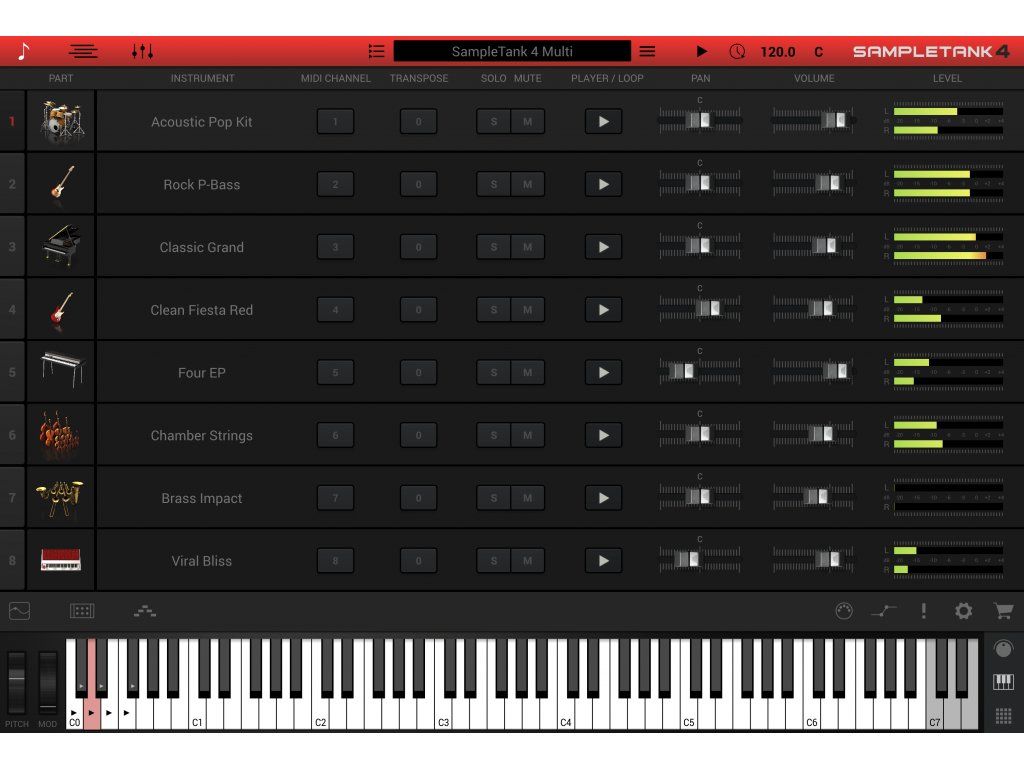Open the shopping cart store icon
1024x768 pixels.
[1003, 611]
